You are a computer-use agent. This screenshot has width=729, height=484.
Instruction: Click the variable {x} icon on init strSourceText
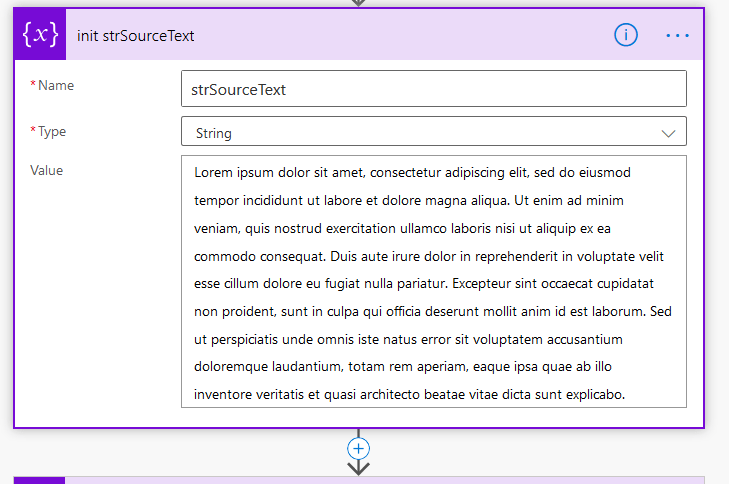pos(40,35)
